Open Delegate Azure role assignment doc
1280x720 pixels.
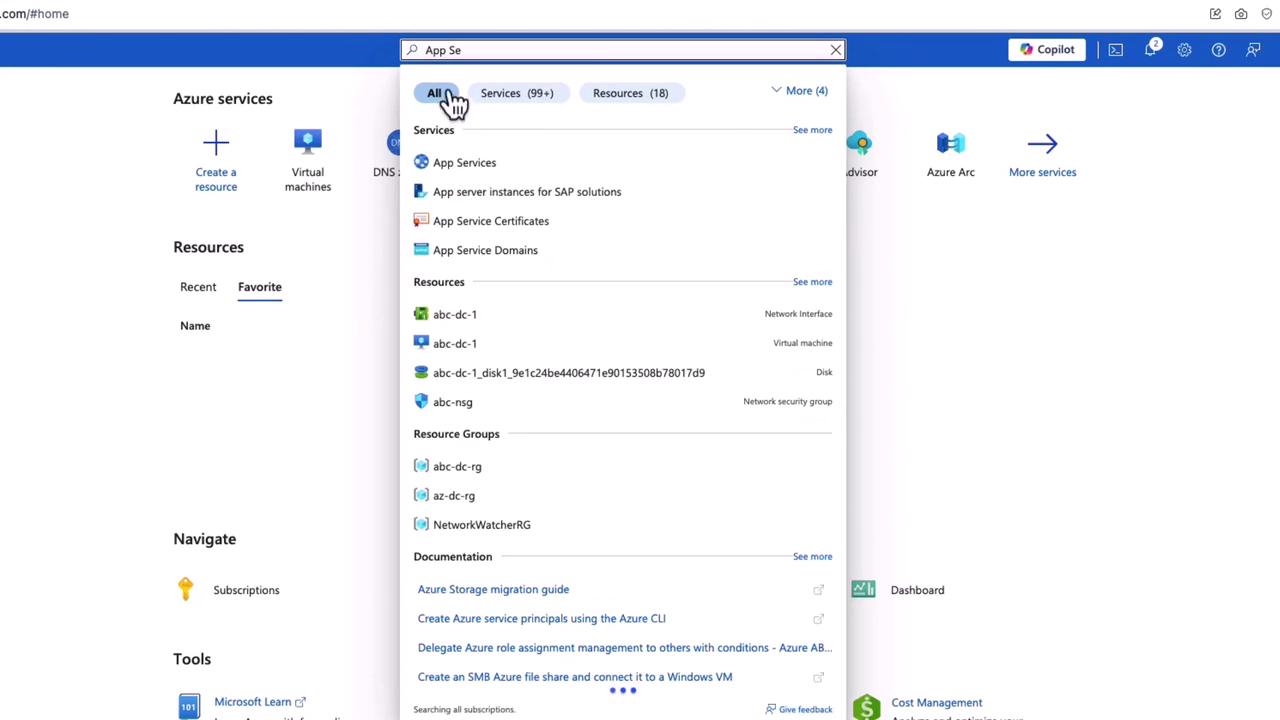tap(624, 647)
